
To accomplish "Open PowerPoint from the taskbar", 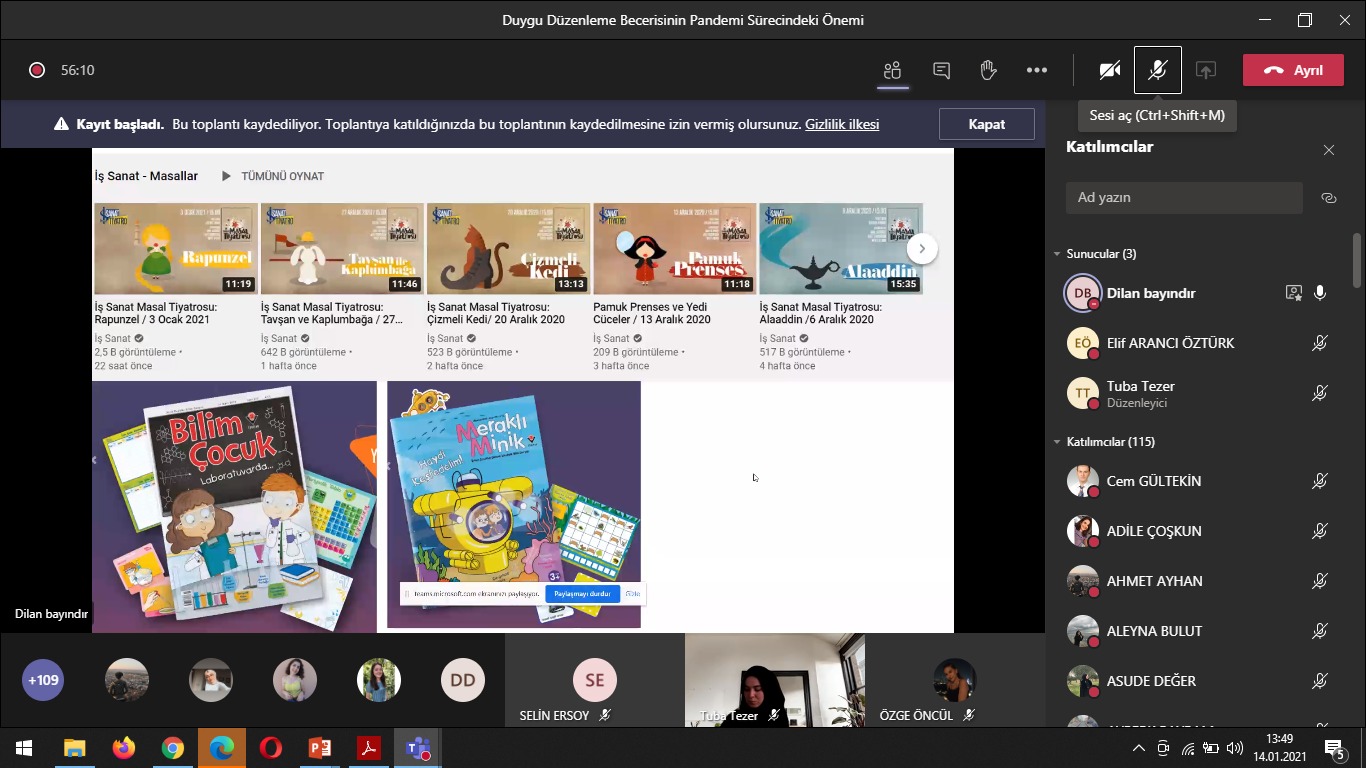I will click(319, 748).
